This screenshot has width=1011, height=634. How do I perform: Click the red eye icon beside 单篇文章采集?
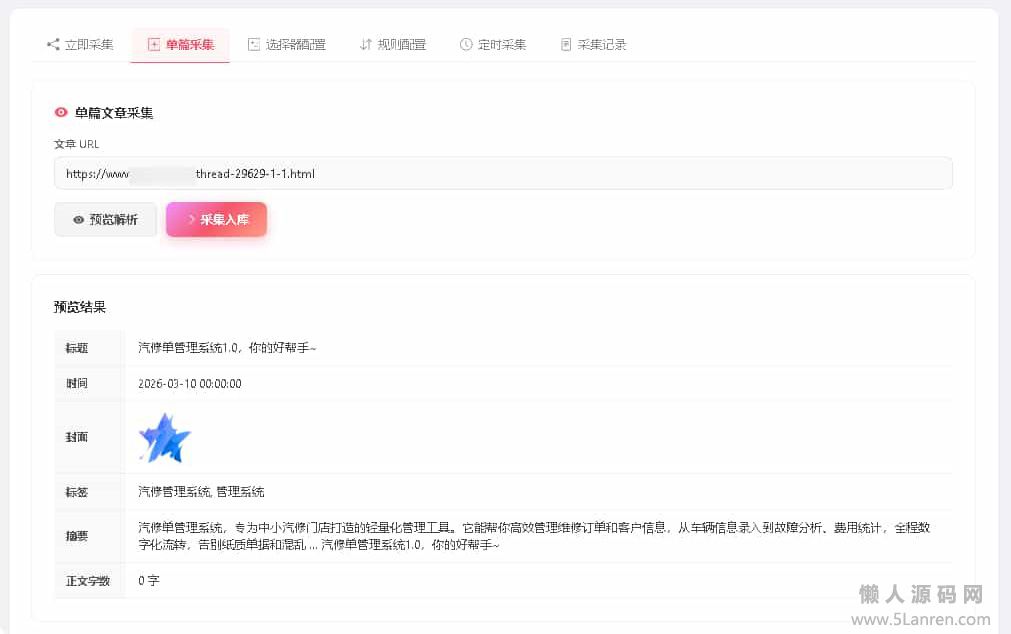point(62,113)
